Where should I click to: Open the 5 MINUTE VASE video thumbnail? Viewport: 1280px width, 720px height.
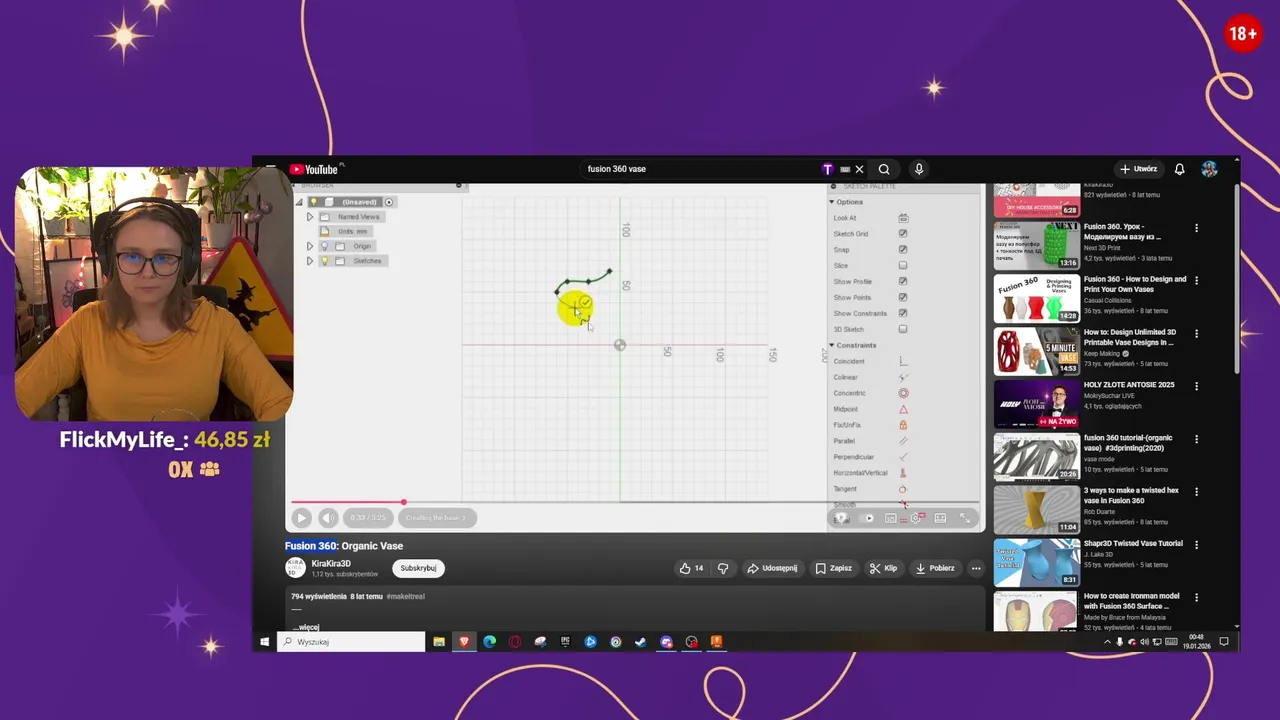tap(1036, 351)
